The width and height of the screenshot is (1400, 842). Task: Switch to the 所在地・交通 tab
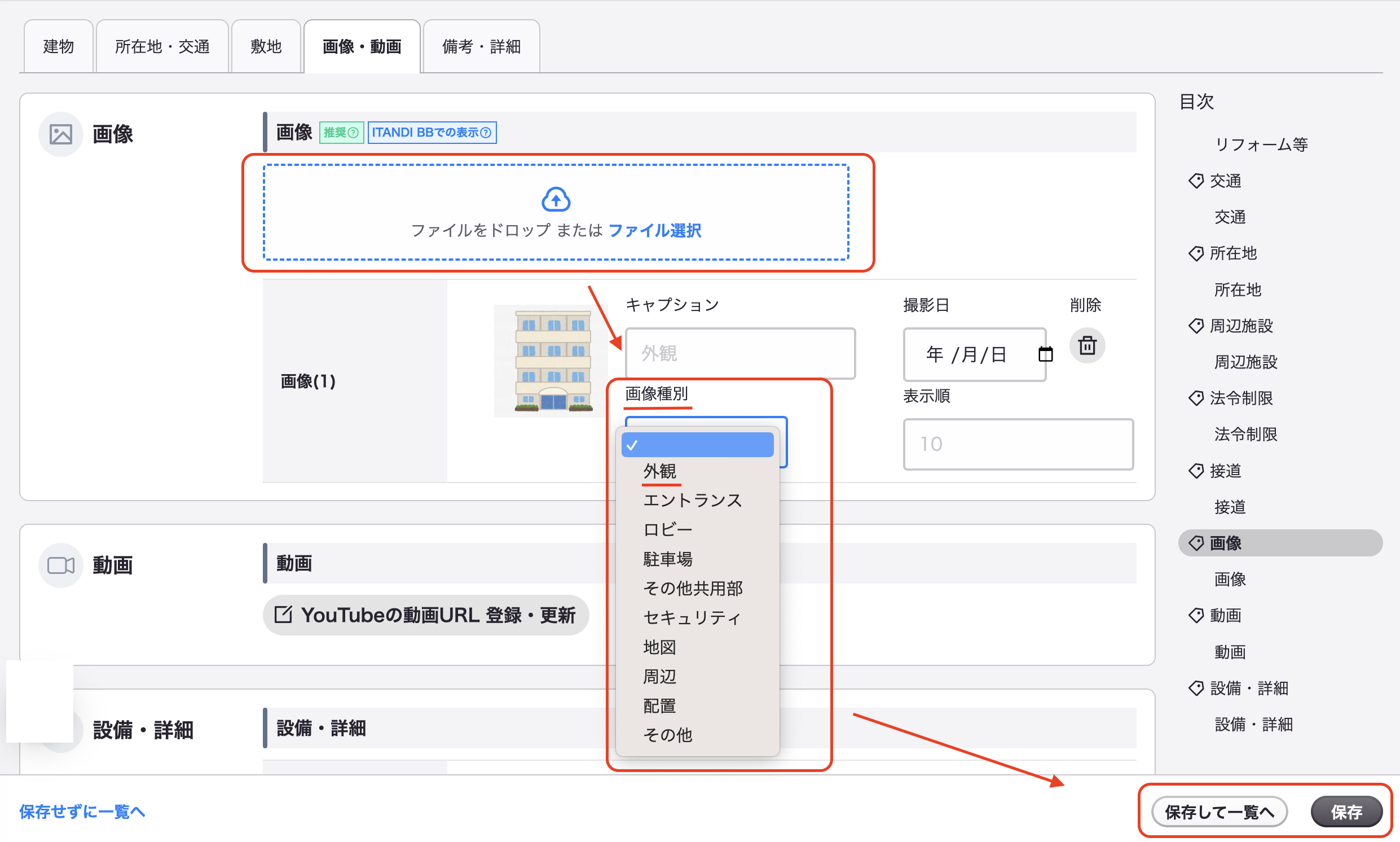tap(162, 46)
